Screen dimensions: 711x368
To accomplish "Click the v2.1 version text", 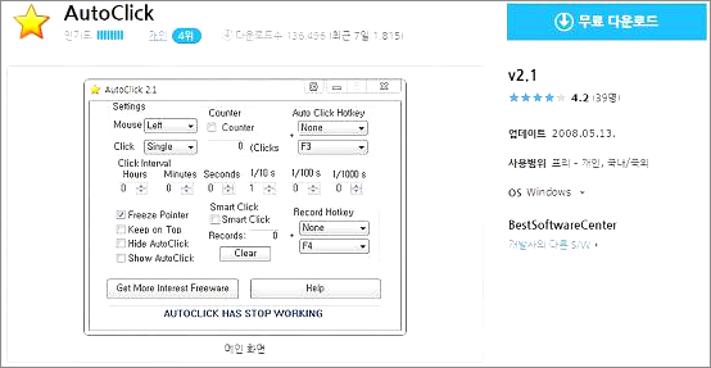I will (x=522, y=76).
